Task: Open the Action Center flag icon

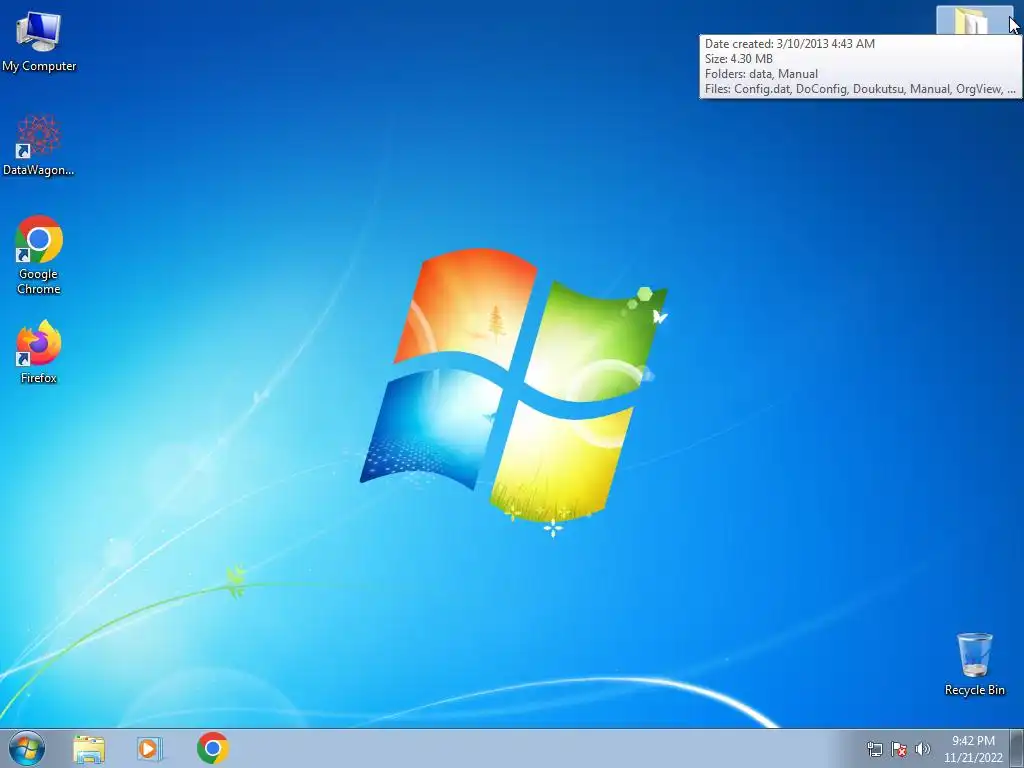Action: 899,749
